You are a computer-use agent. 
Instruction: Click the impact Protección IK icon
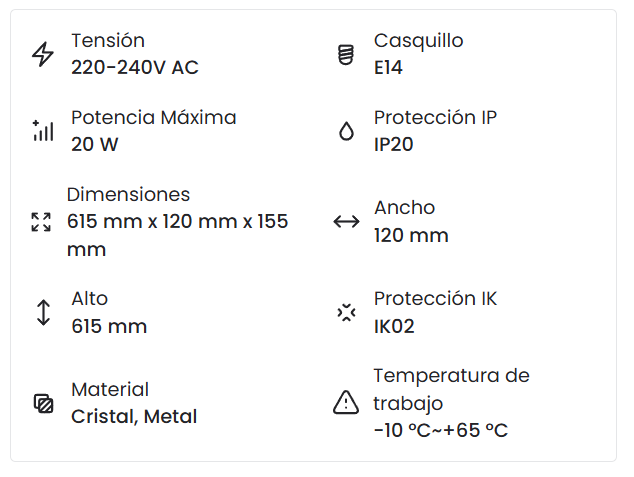(346, 312)
